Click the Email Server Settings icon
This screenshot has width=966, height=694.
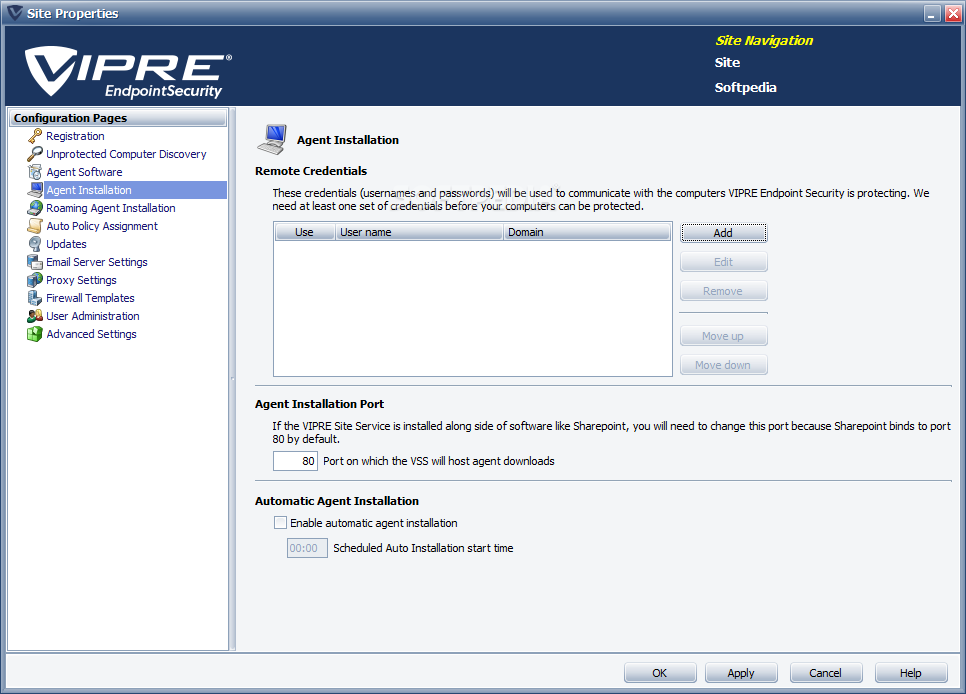pos(35,261)
